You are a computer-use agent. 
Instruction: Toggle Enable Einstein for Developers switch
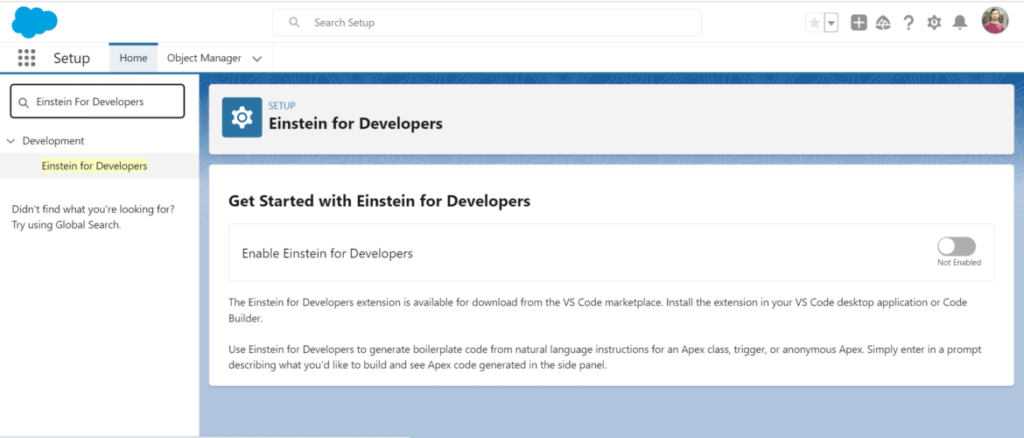pyautogui.click(x=957, y=247)
